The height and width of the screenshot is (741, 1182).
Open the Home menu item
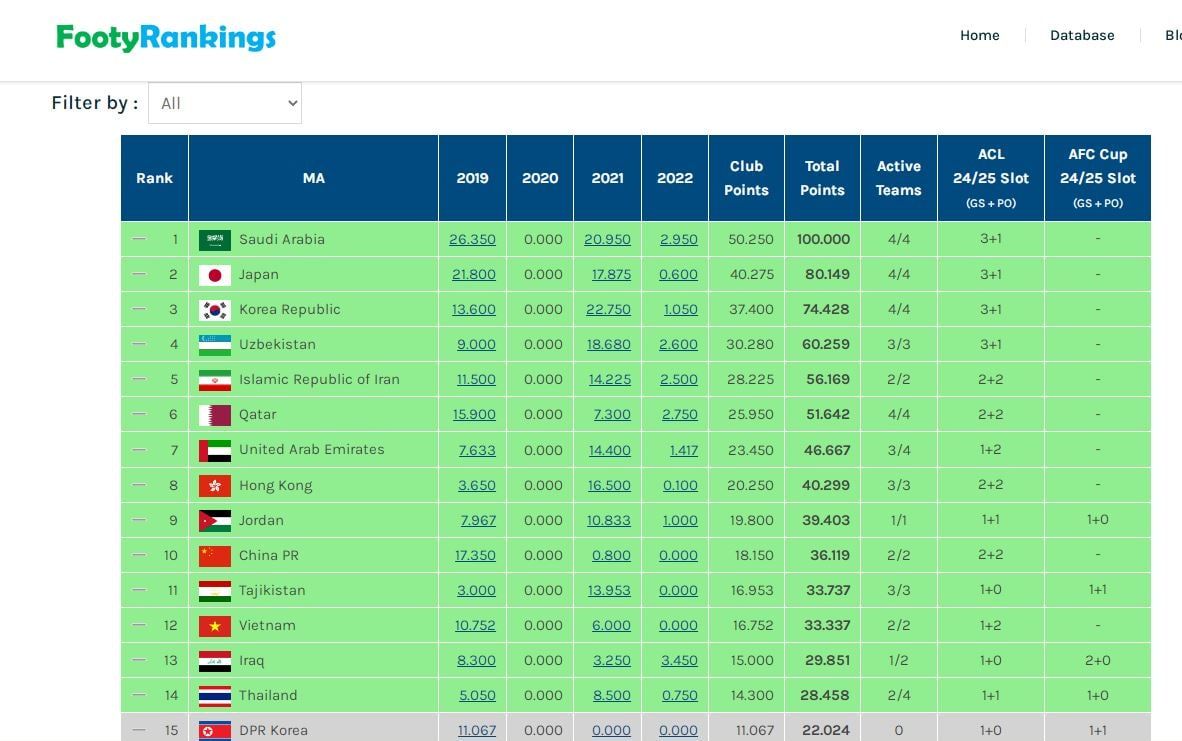(979, 35)
